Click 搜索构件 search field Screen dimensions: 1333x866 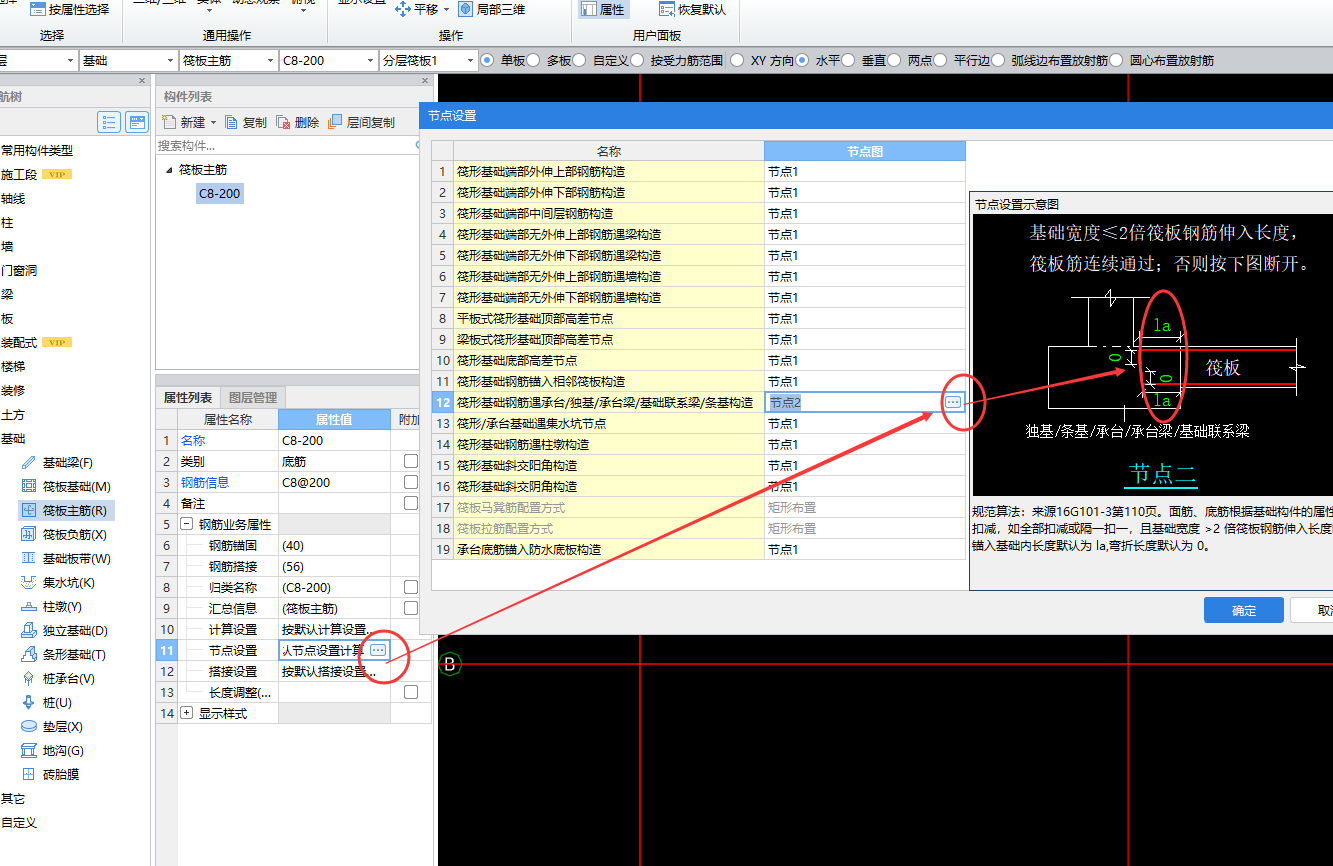click(x=286, y=146)
